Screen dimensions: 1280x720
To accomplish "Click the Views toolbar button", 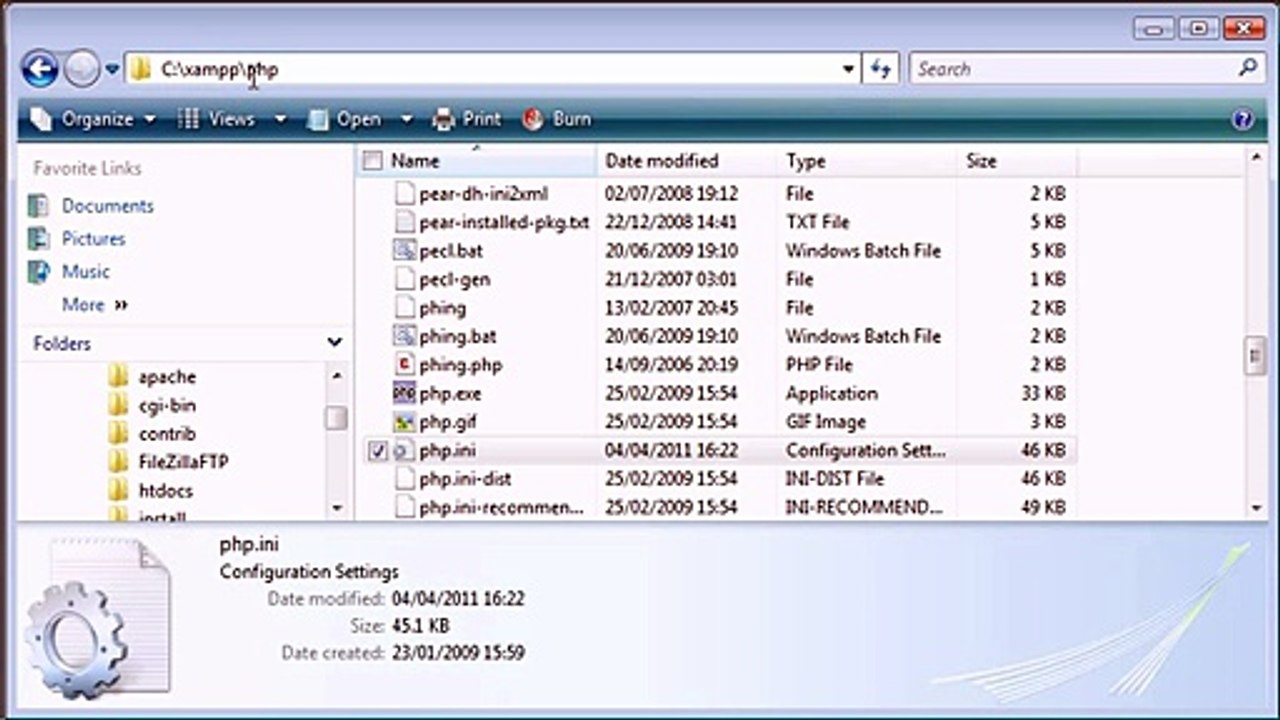I will [218, 119].
